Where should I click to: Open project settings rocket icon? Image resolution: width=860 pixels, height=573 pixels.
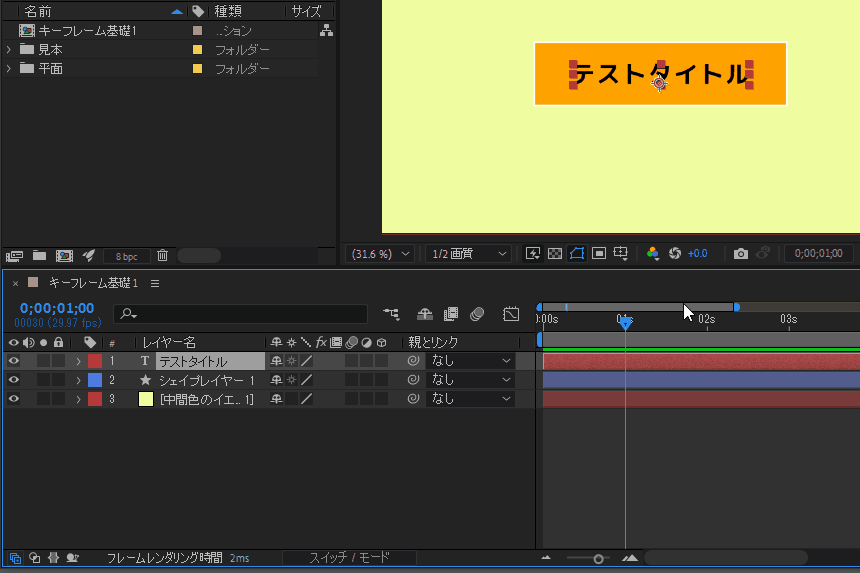pyautogui.click(x=89, y=256)
